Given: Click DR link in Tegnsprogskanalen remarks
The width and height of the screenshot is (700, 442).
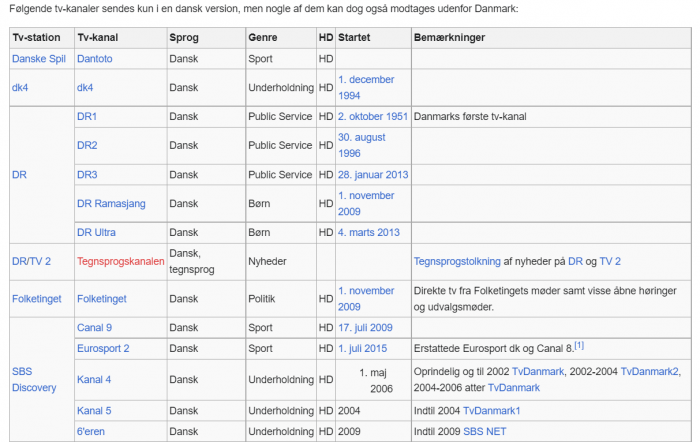Looking at the screenshot, I should coord(575,262).
